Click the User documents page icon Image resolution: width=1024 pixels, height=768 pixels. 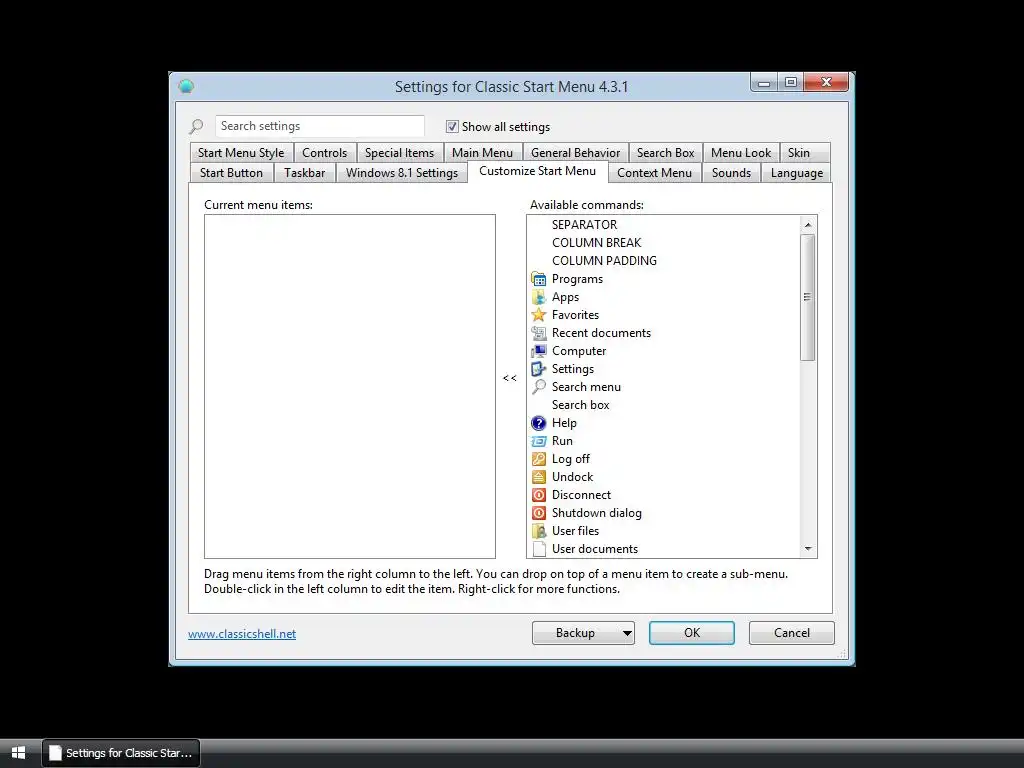[x=539, y=549]
